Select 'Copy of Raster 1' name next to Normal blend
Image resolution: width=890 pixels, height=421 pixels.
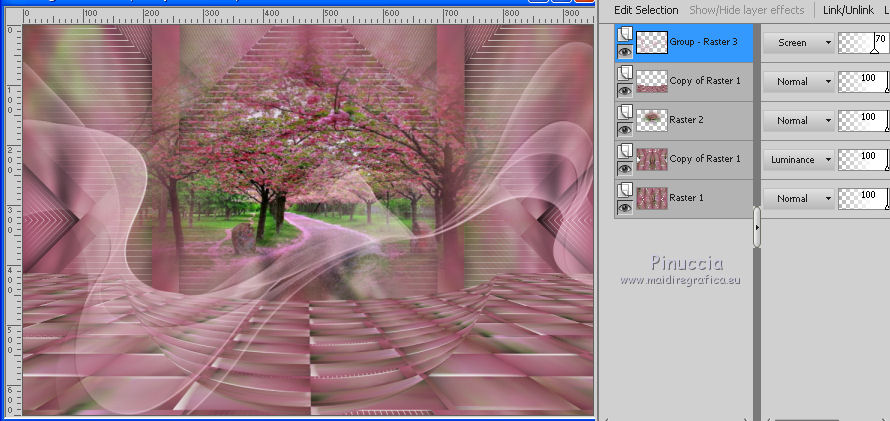705,81
